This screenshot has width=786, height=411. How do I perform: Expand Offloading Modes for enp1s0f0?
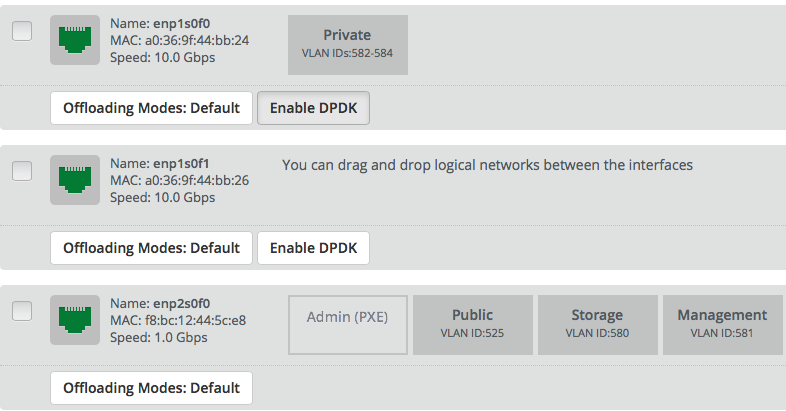point(151,108)
